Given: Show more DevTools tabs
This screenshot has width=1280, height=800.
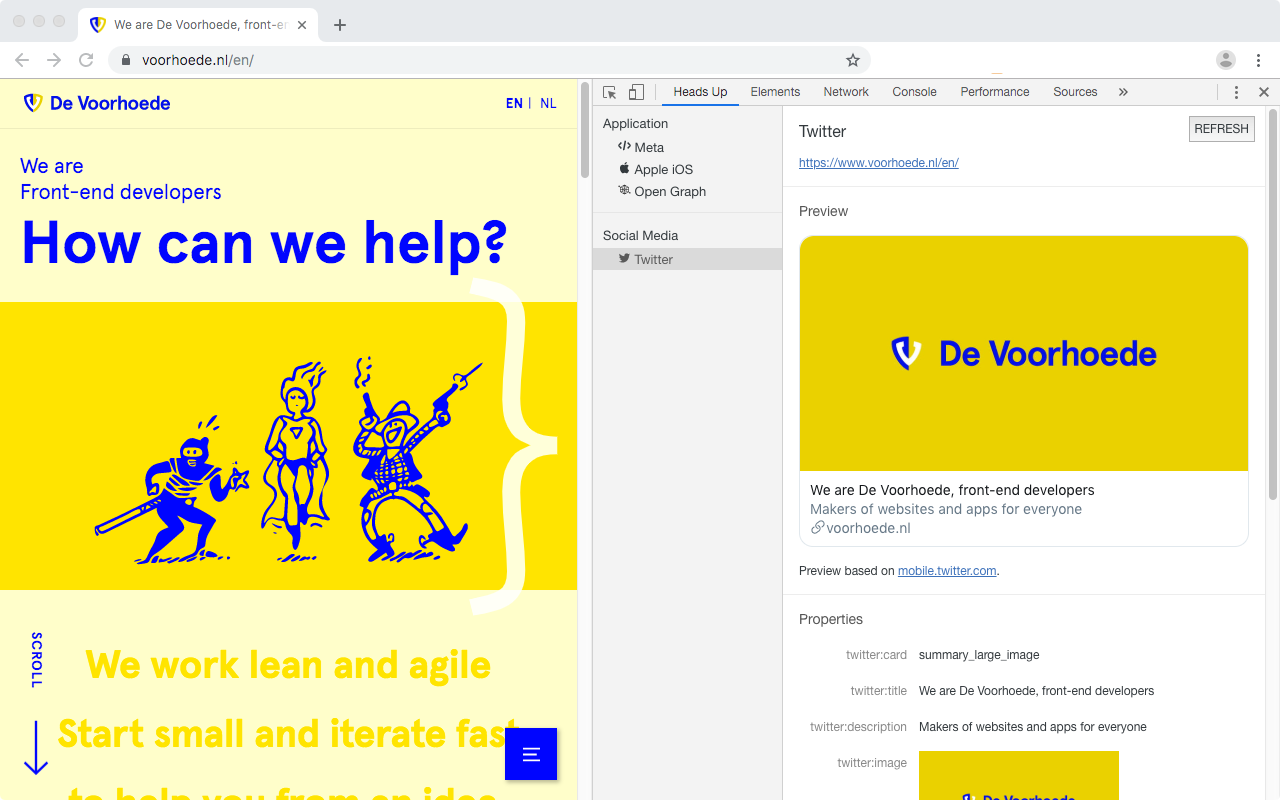Looking at the screenshot, I should (x=1123, y=92).
